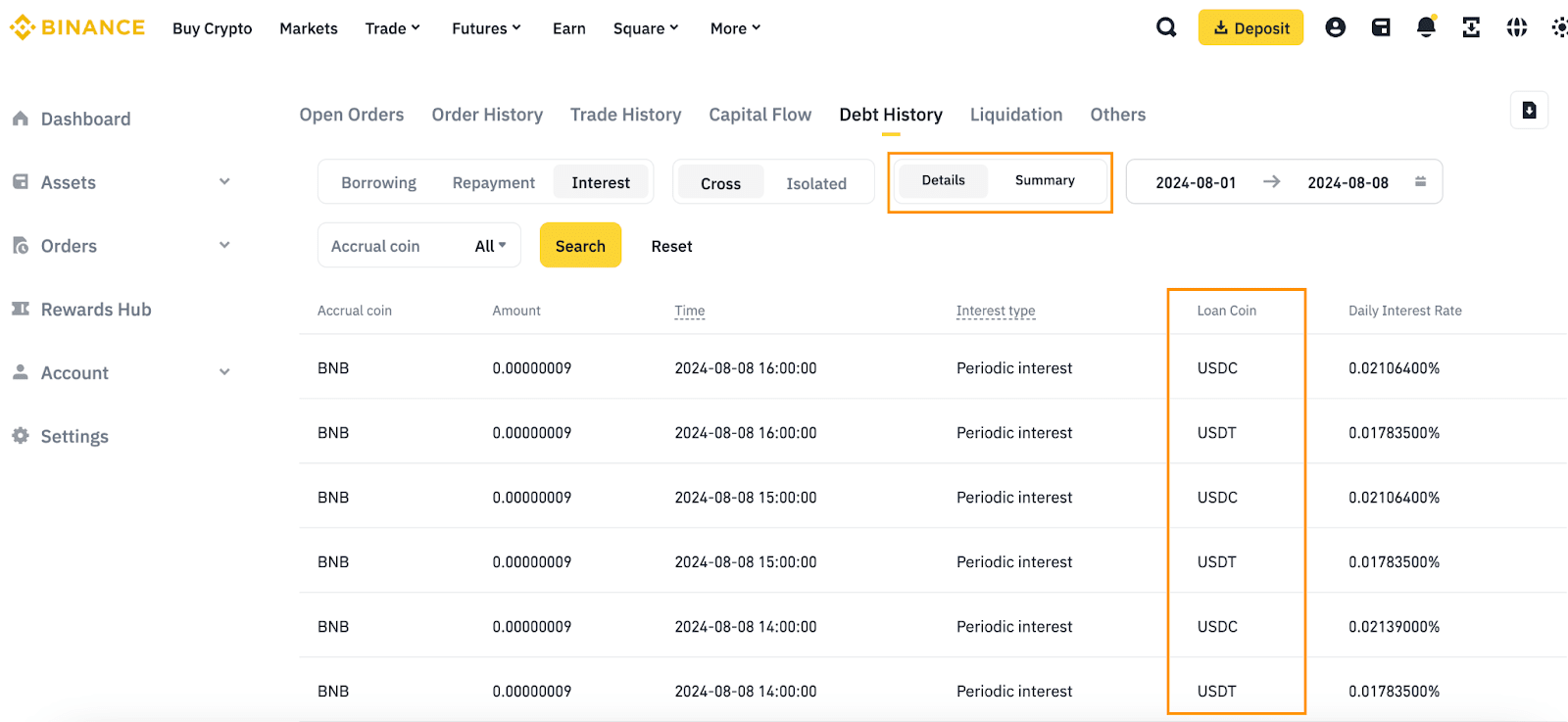Open the Square dropdown menu
The height and width of the screenshot is (722, 1568).
click(x=646, y=28)
